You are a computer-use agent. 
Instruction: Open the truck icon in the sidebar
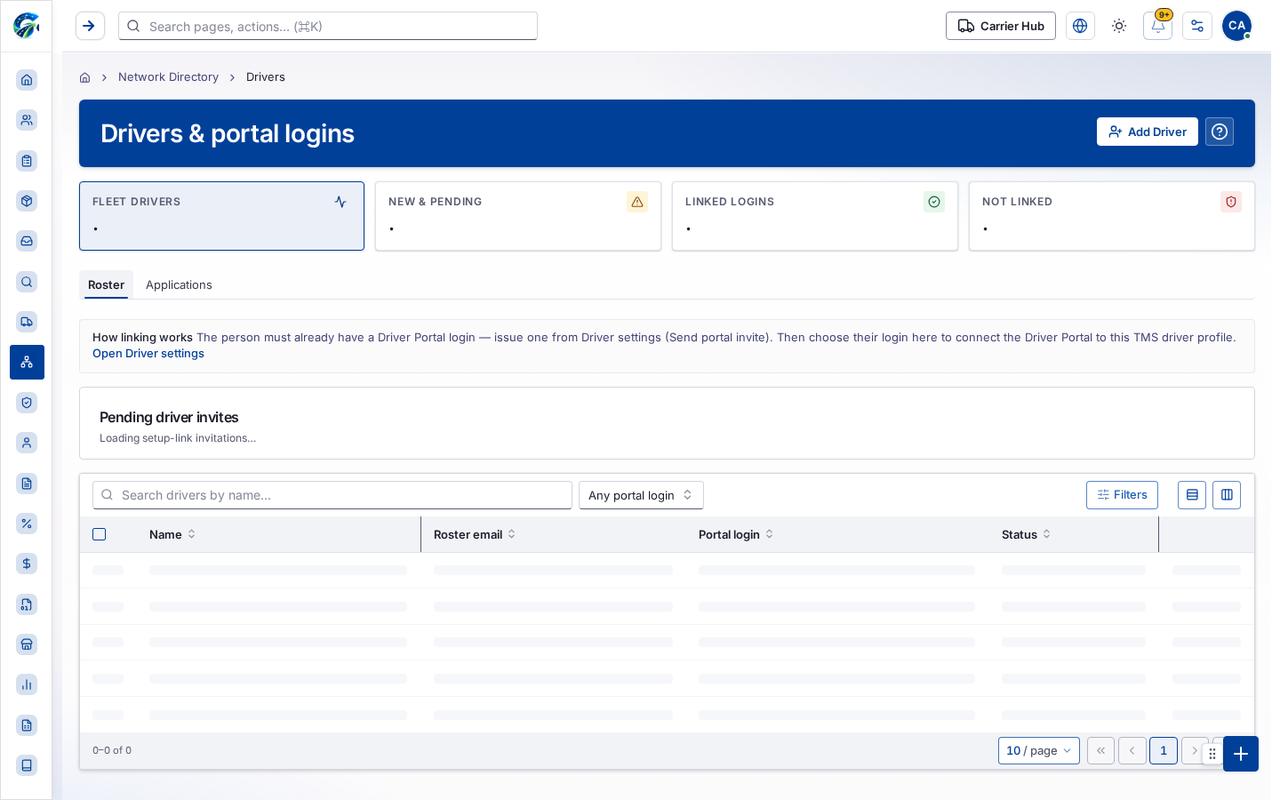click(27, 322)
